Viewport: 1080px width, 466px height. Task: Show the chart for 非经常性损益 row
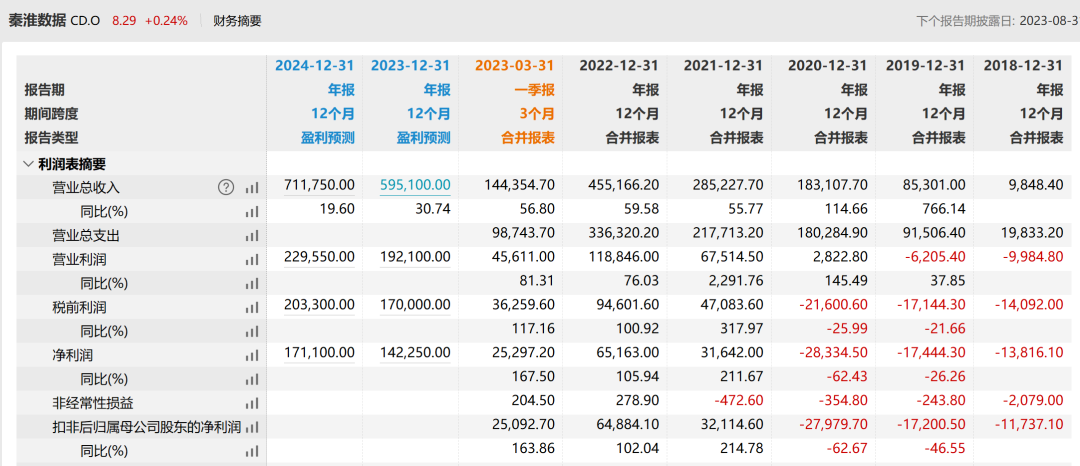(x=252, y=403)
